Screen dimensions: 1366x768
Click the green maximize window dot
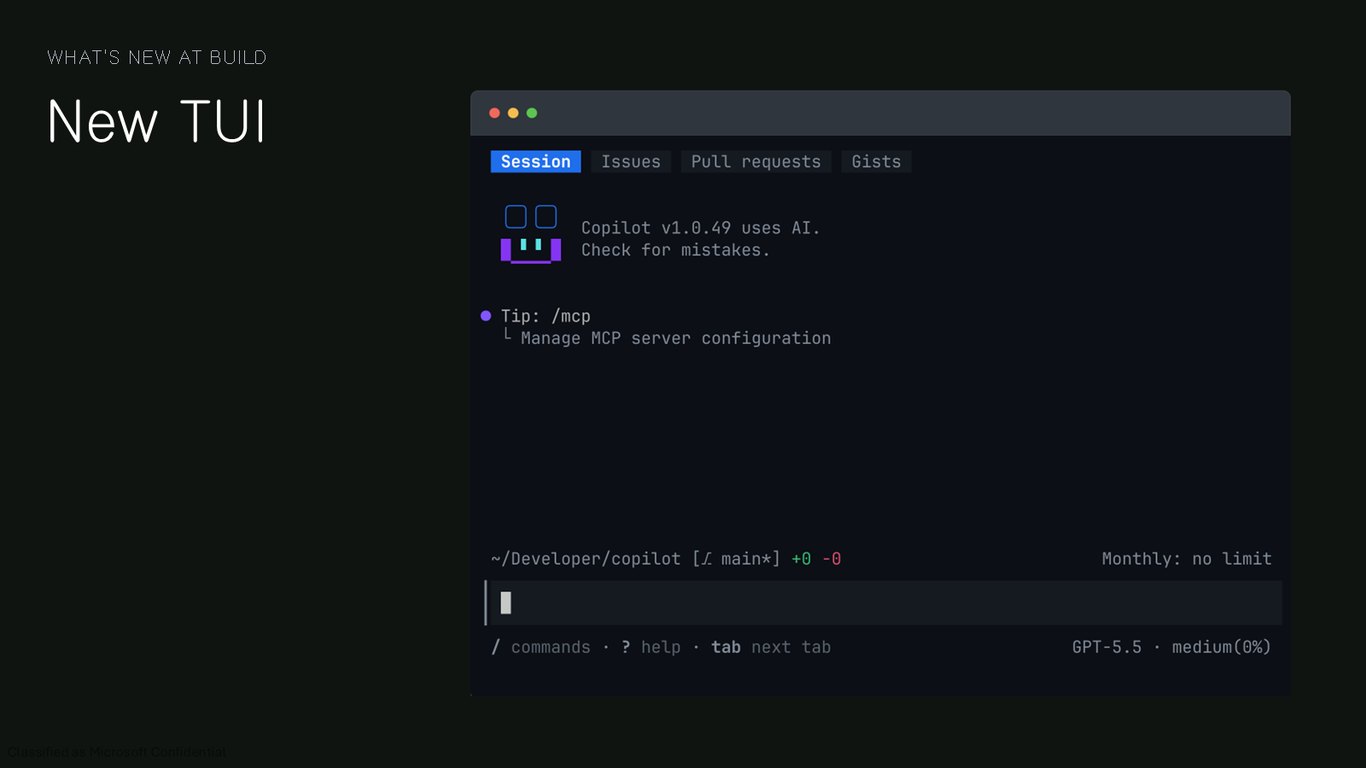click(532, 113)
